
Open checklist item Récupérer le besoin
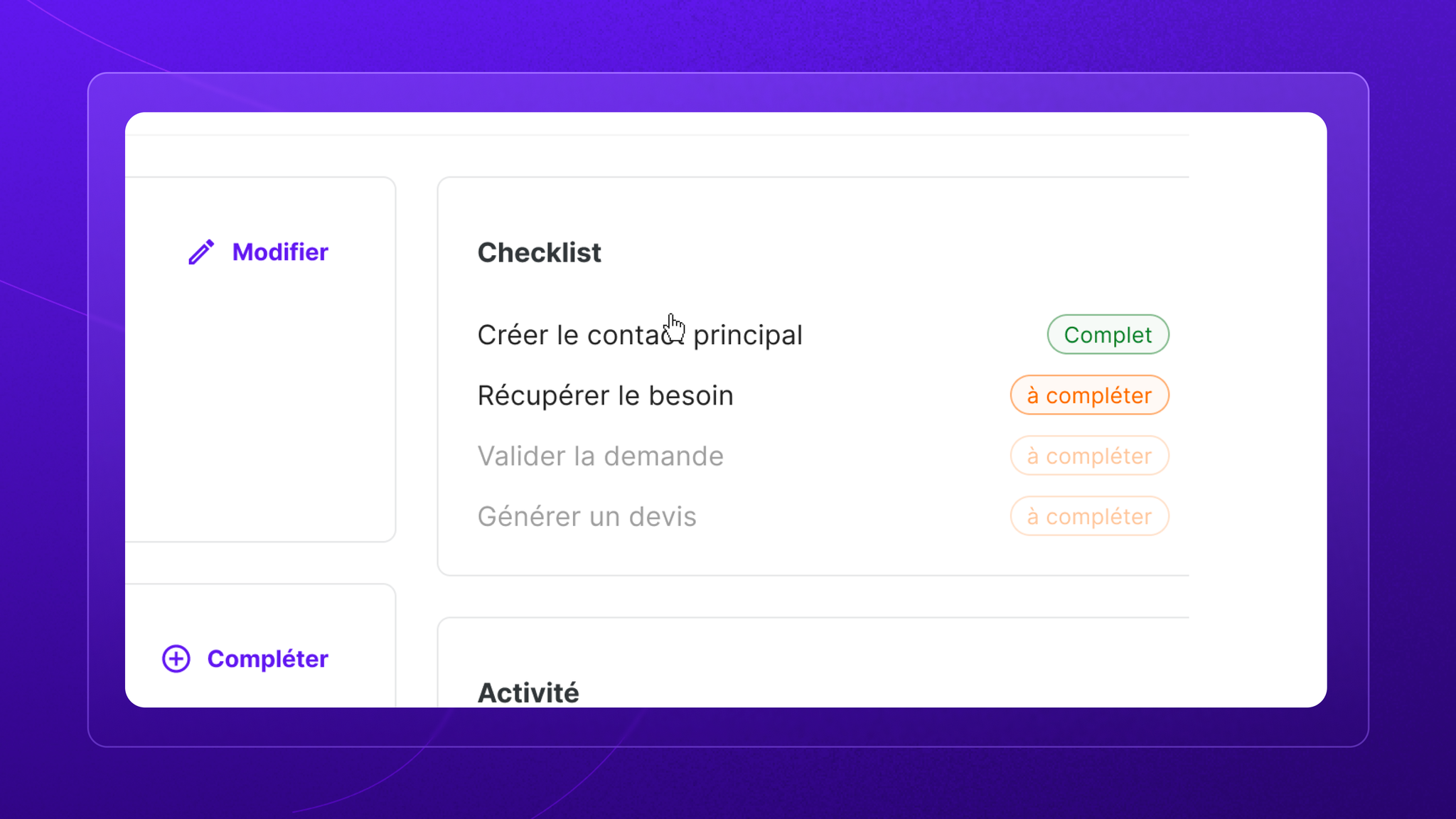[x=605, y=395]
